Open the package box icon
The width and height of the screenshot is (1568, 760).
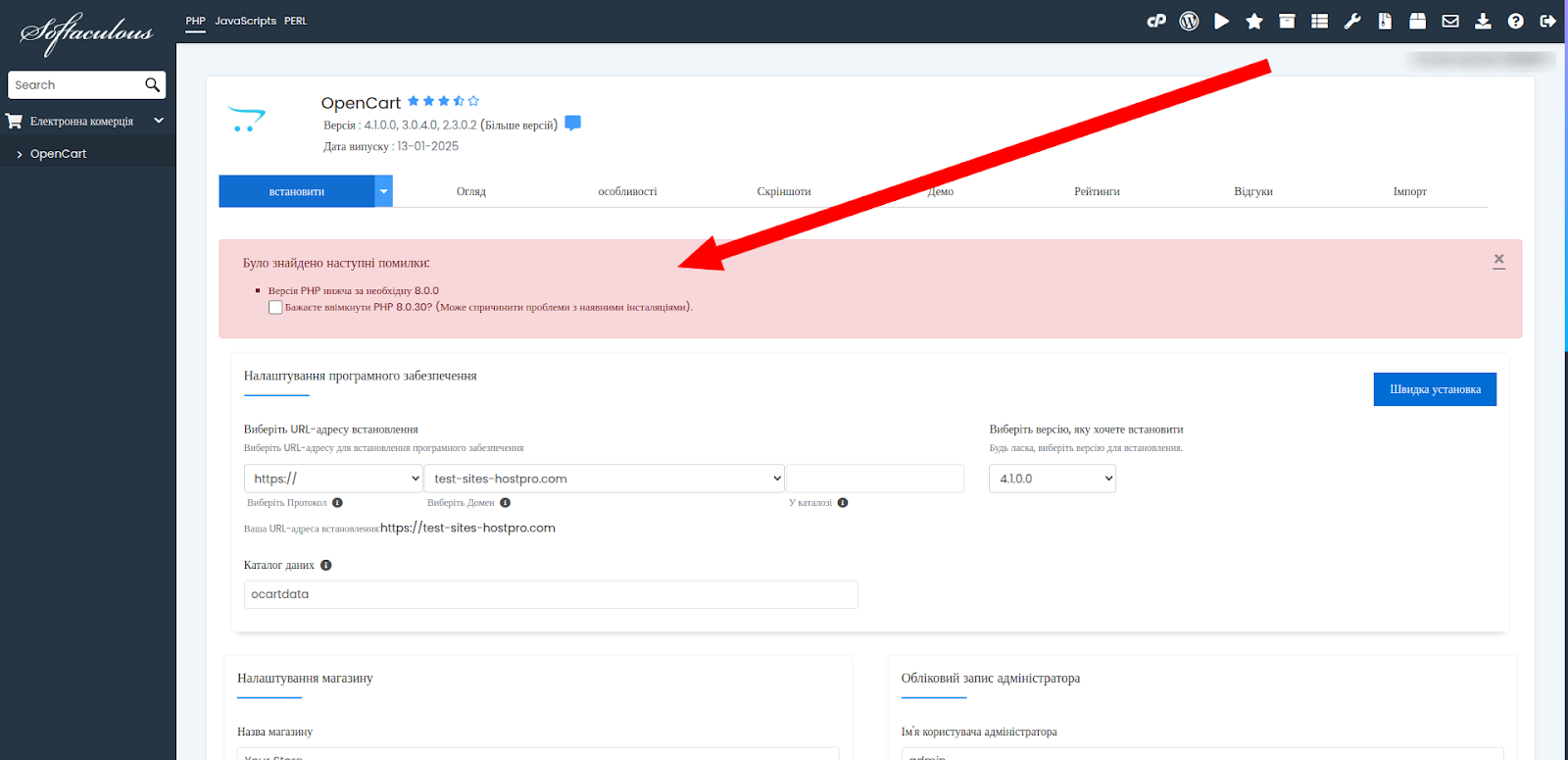tap(1417, 21)
